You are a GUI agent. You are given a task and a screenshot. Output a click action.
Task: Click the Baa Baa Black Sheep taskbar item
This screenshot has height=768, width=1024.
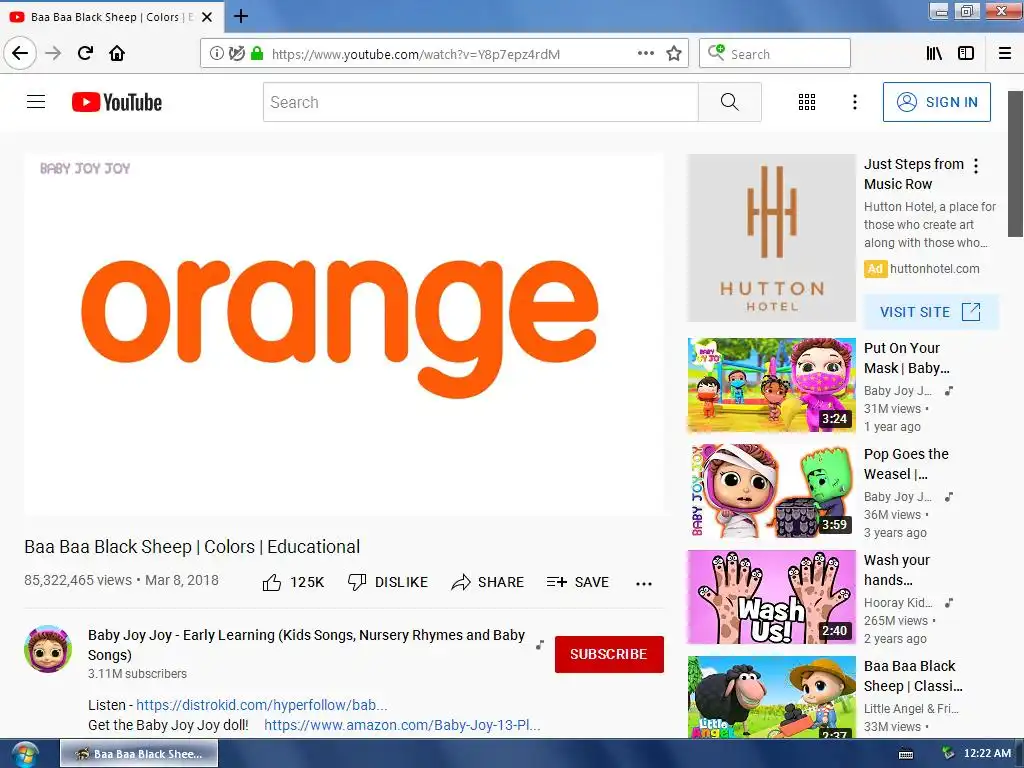(139, 754)
